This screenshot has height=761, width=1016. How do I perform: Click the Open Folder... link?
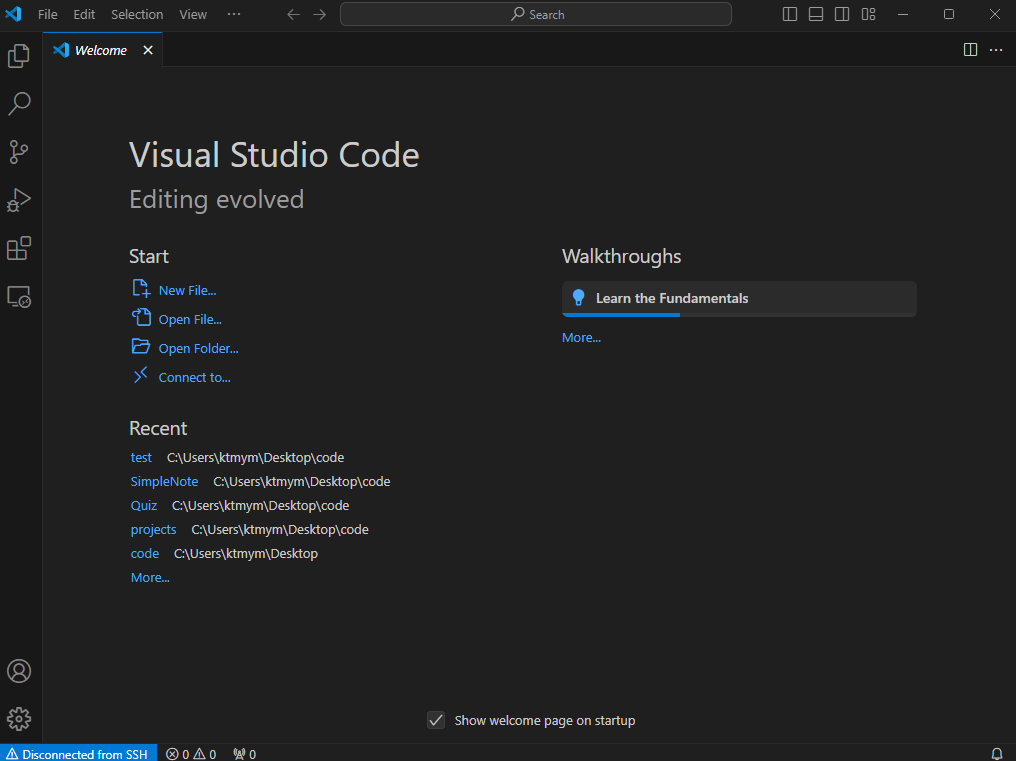pos(198,349)
